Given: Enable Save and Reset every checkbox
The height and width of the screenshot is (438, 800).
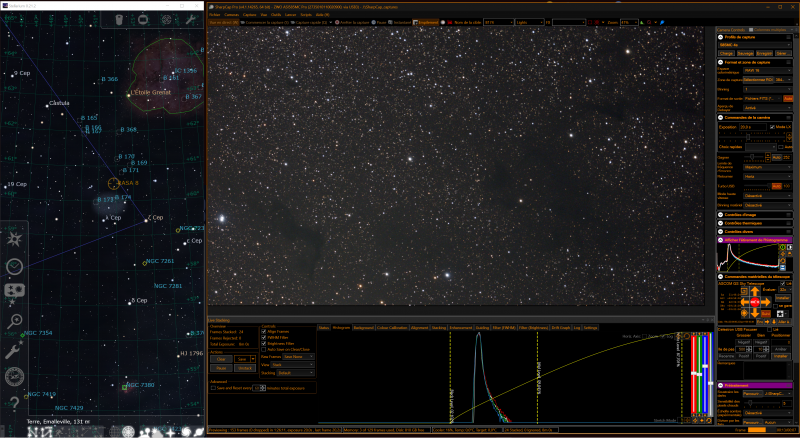Looking at the screenshot, I should 213,388.
